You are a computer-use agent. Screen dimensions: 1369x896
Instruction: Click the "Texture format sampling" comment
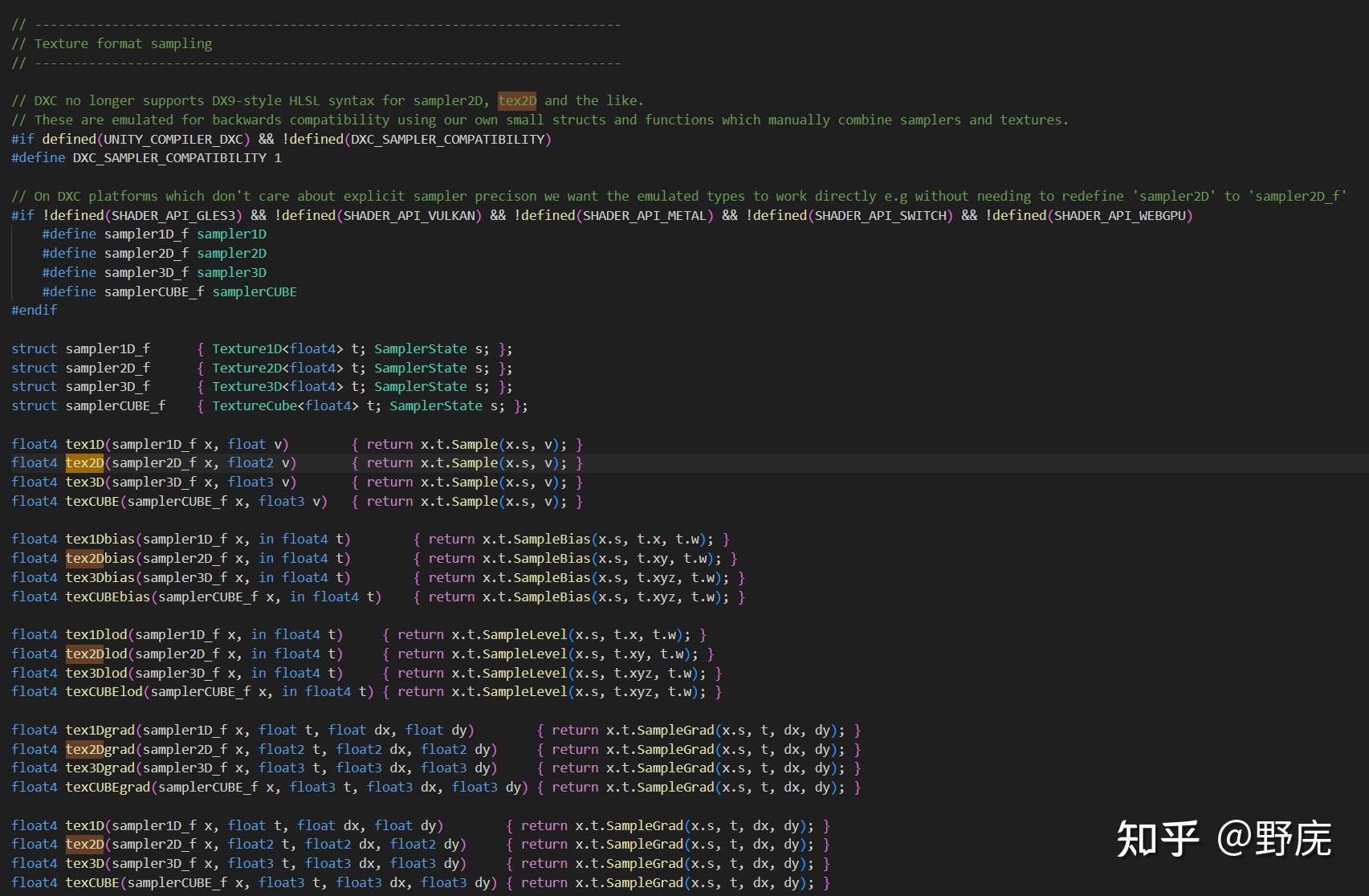pyautogui.click(x=123, y=43)
